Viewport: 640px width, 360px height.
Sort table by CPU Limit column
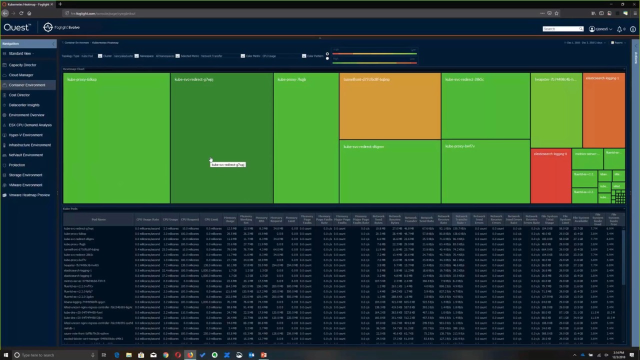[x=211, y=220]
